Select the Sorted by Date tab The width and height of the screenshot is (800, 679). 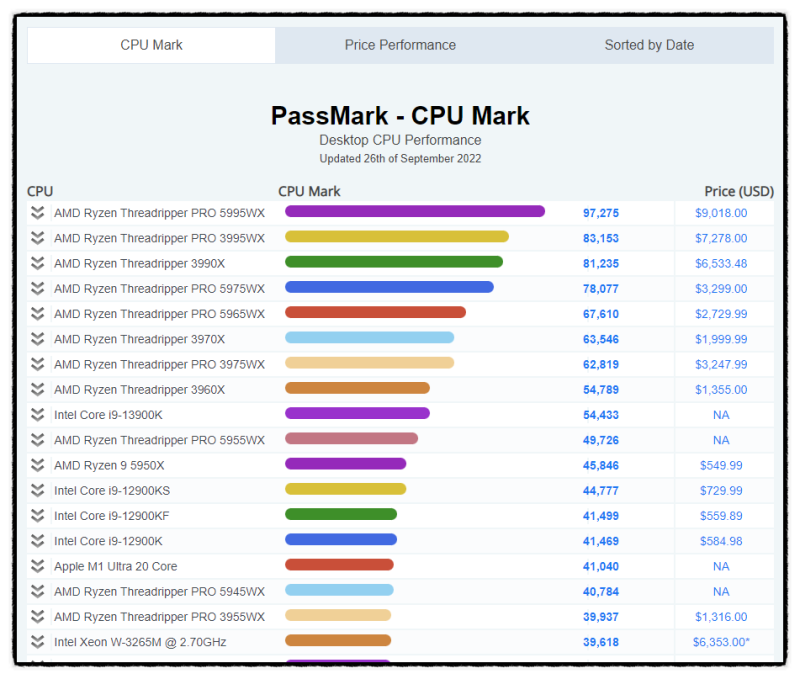click(649, 45)
